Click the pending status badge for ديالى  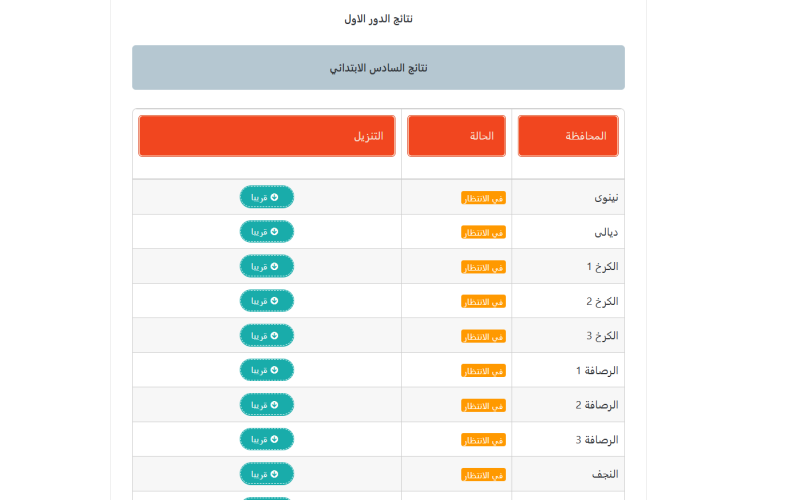483,232
